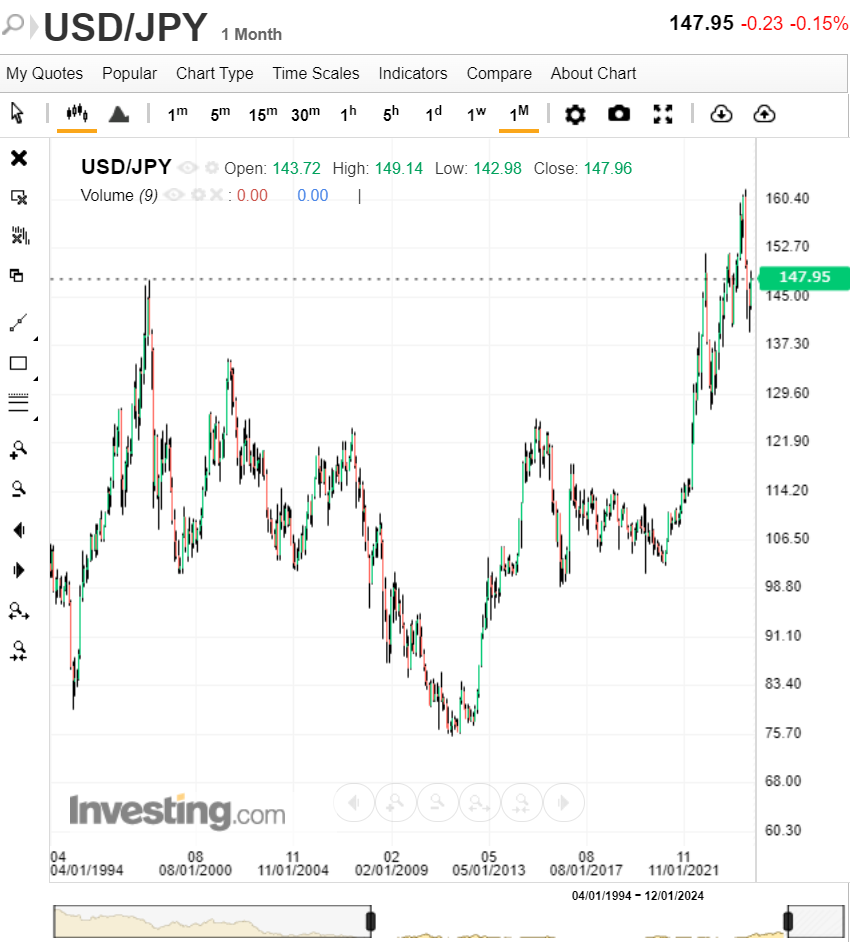Remove the Volume indicator with X

point(216,195)
